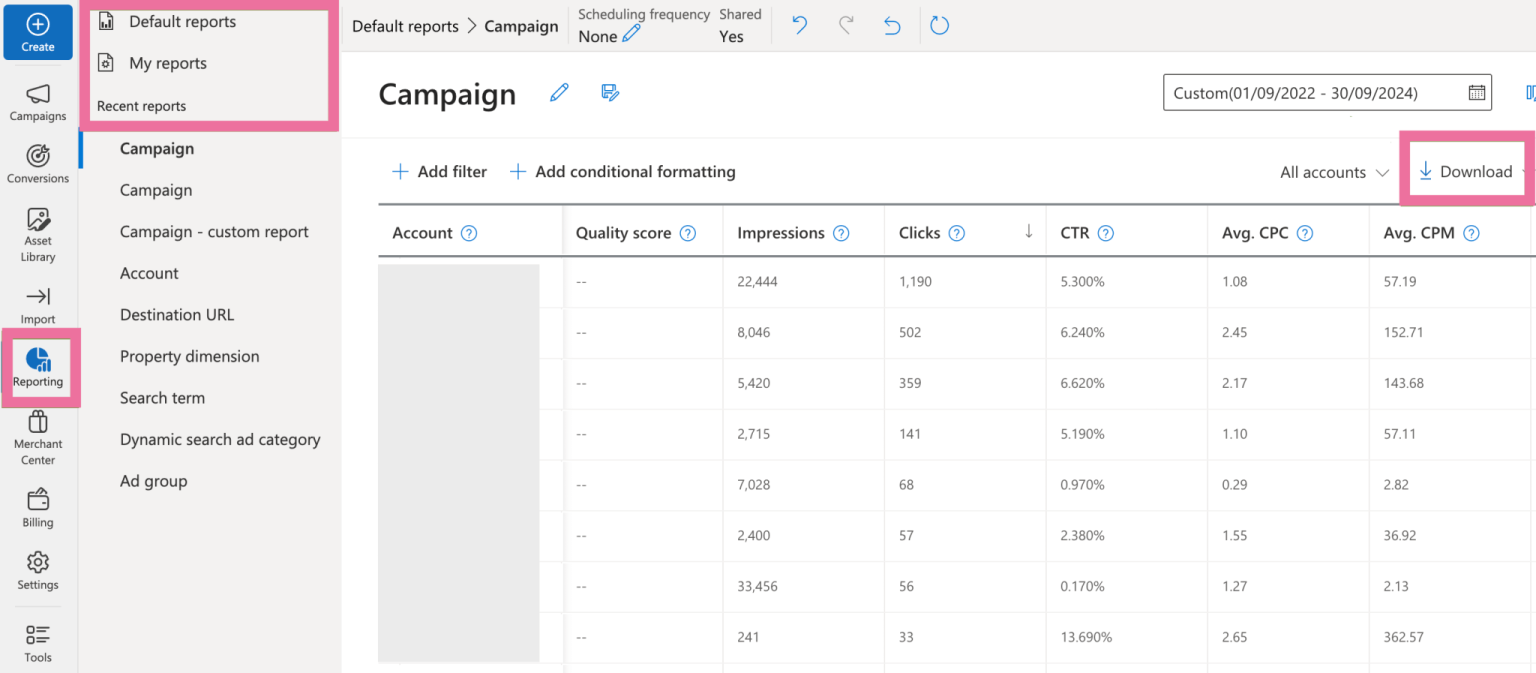1536x673 pixels.
Task: Open the Asset Library
Action: [37, 232]
